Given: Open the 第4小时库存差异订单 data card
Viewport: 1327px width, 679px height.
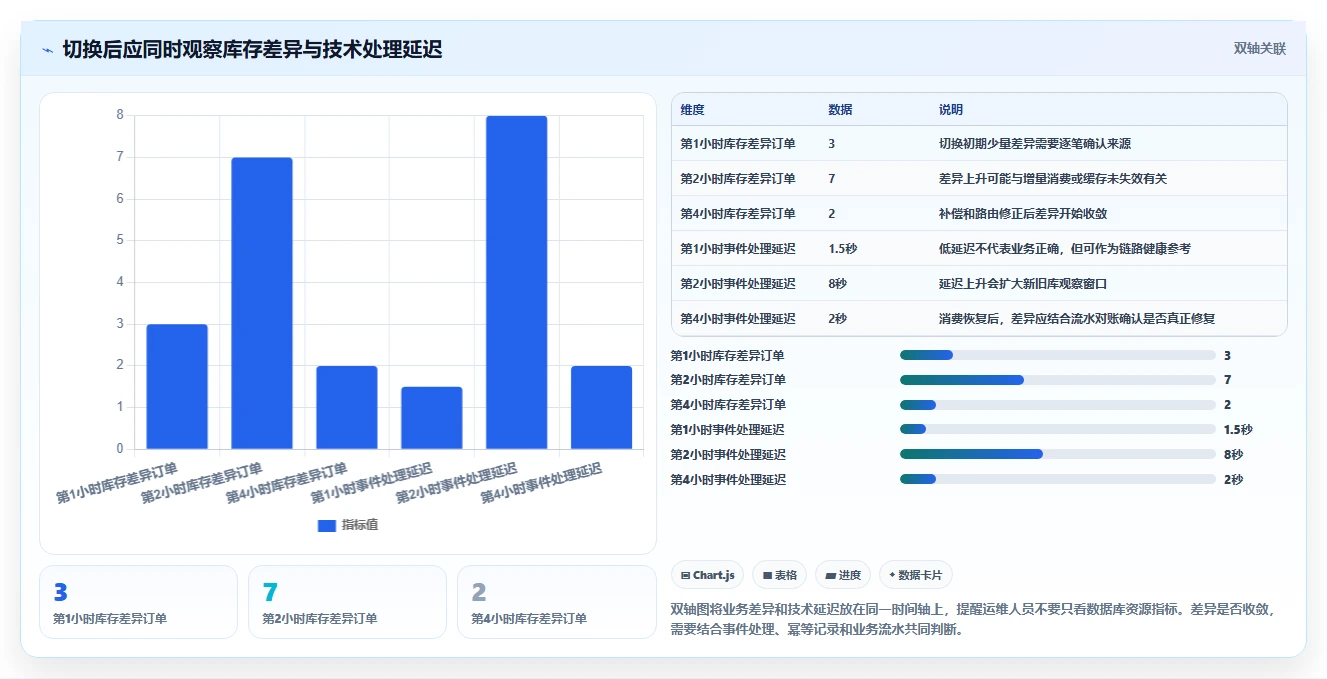Looking at the screenshot, I should tap(556, 602).
